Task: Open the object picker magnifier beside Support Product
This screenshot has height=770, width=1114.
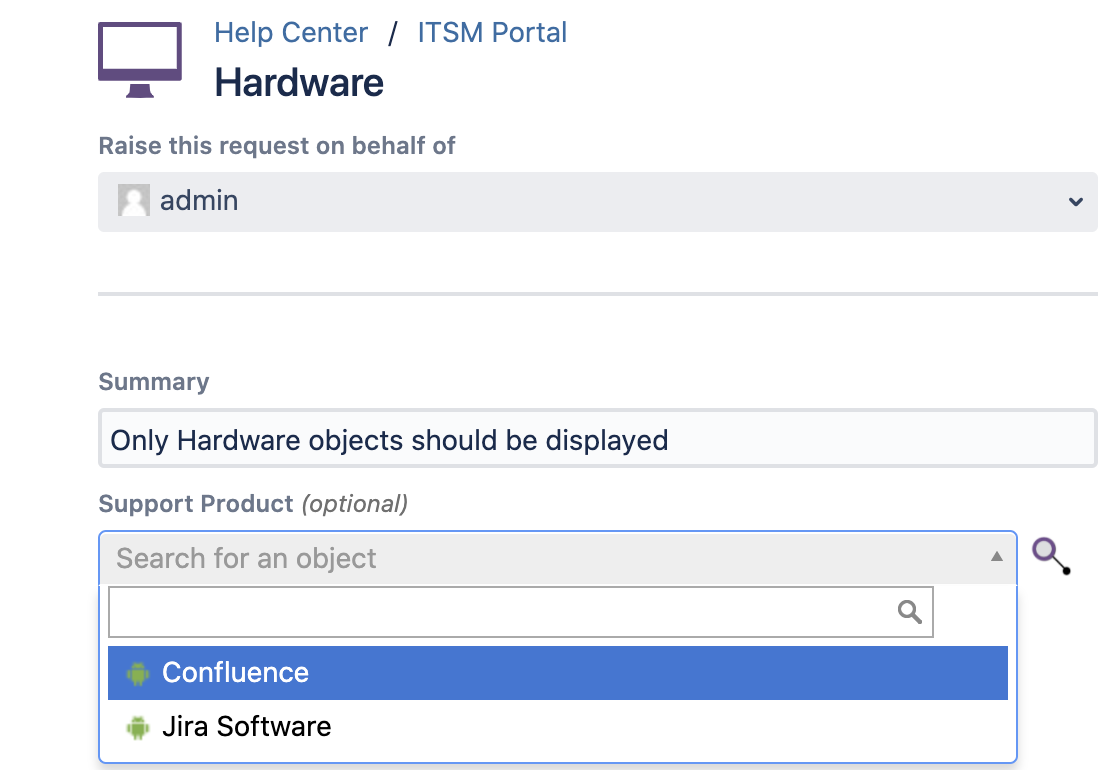Action: click(1051, 555)
